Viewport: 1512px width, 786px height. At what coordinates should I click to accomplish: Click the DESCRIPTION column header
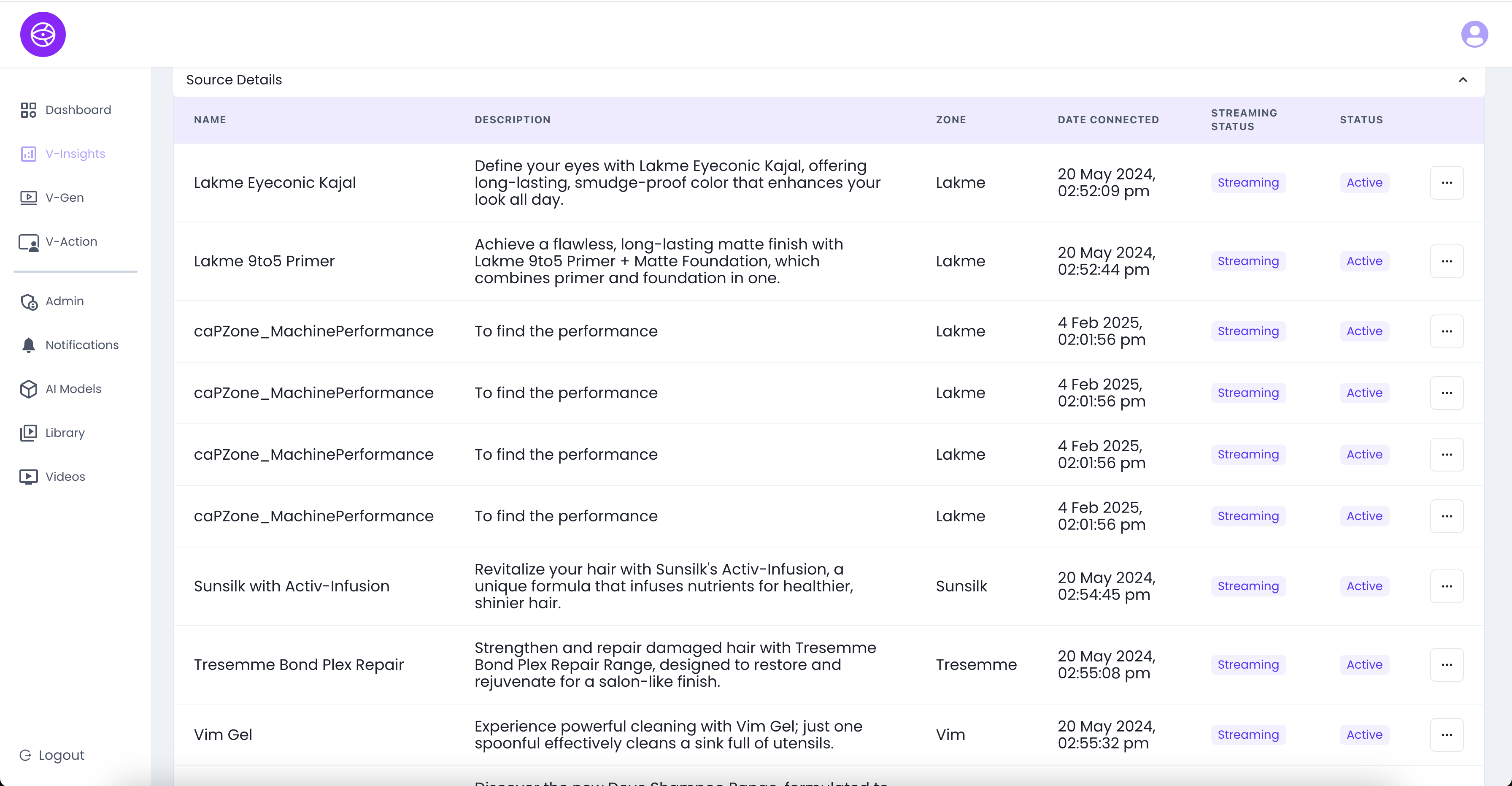pos(513,120)
